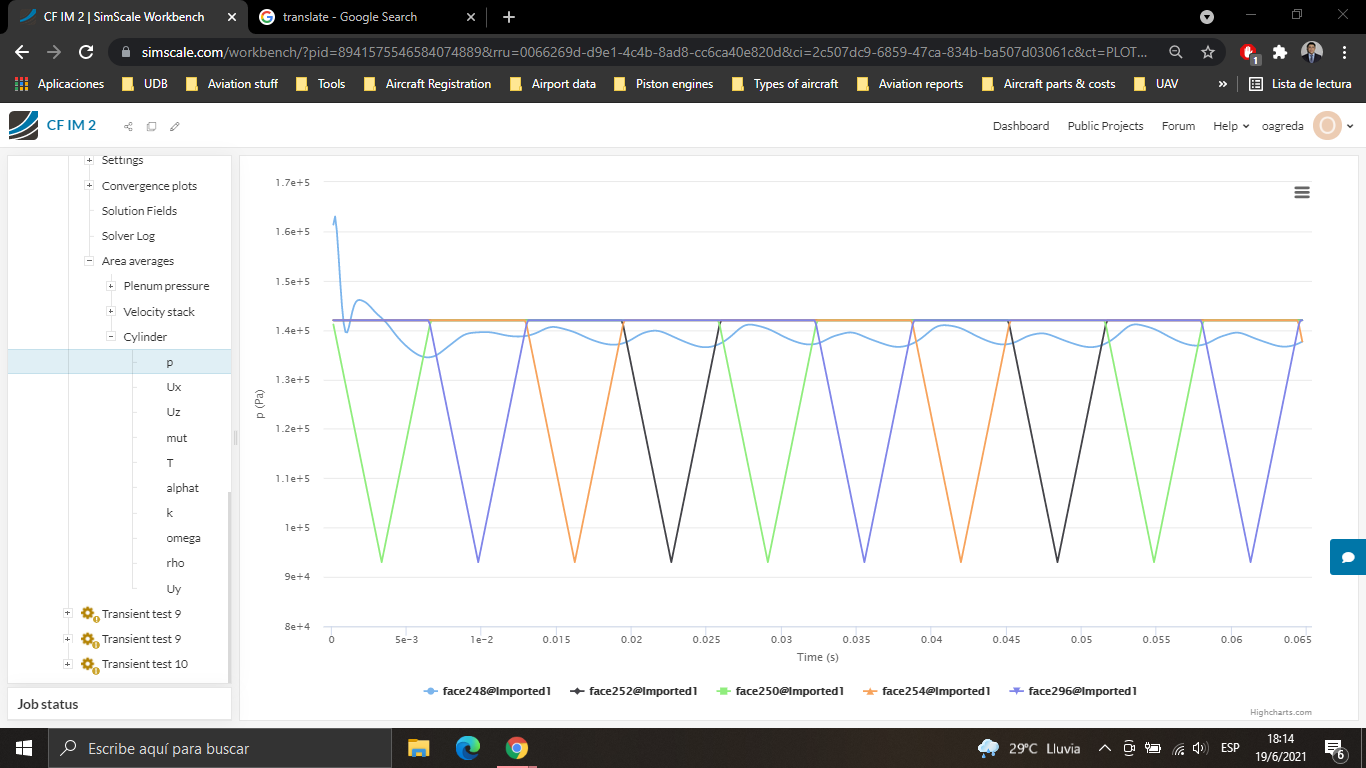Expand the first Transient test 9 node
Image resolution: width=1366 pixels, height=768 pixels.
coord(67,614)
